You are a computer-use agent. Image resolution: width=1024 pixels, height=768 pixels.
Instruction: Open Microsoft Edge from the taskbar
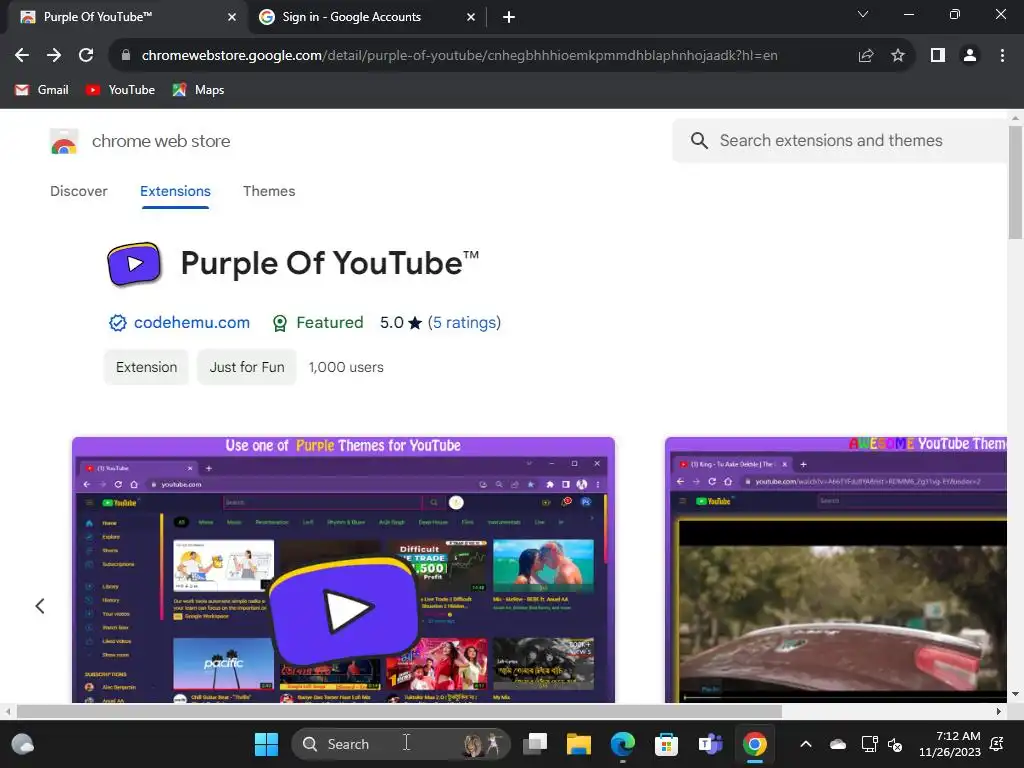pos(622,744)
